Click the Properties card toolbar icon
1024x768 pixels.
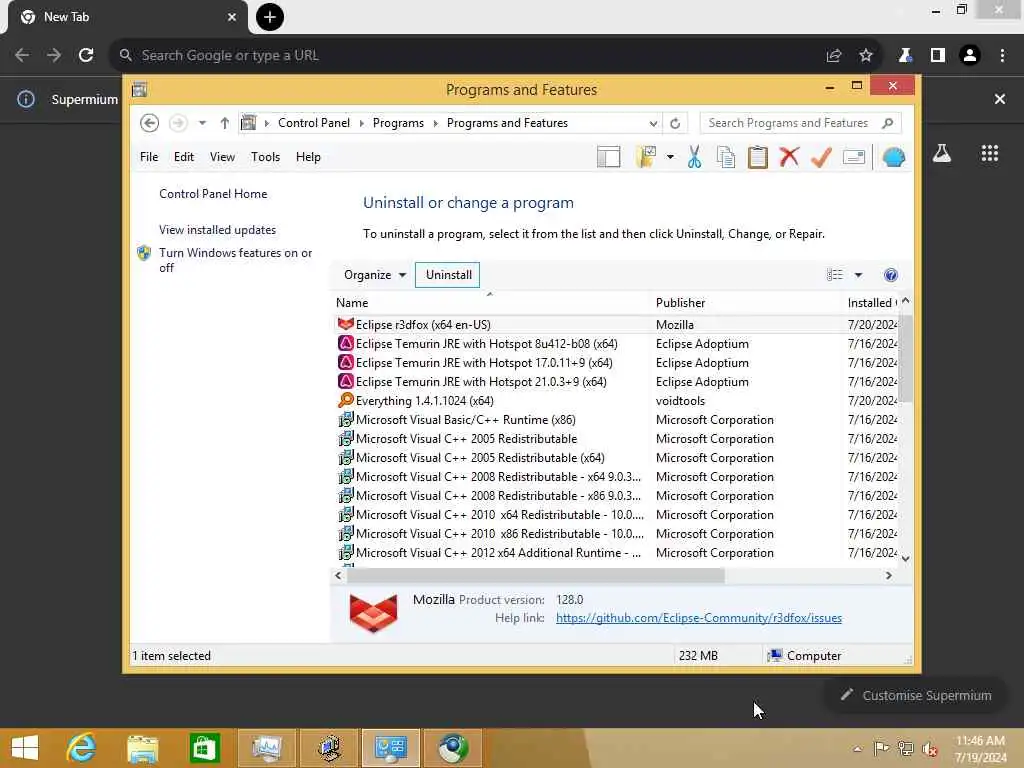point(854,157)
